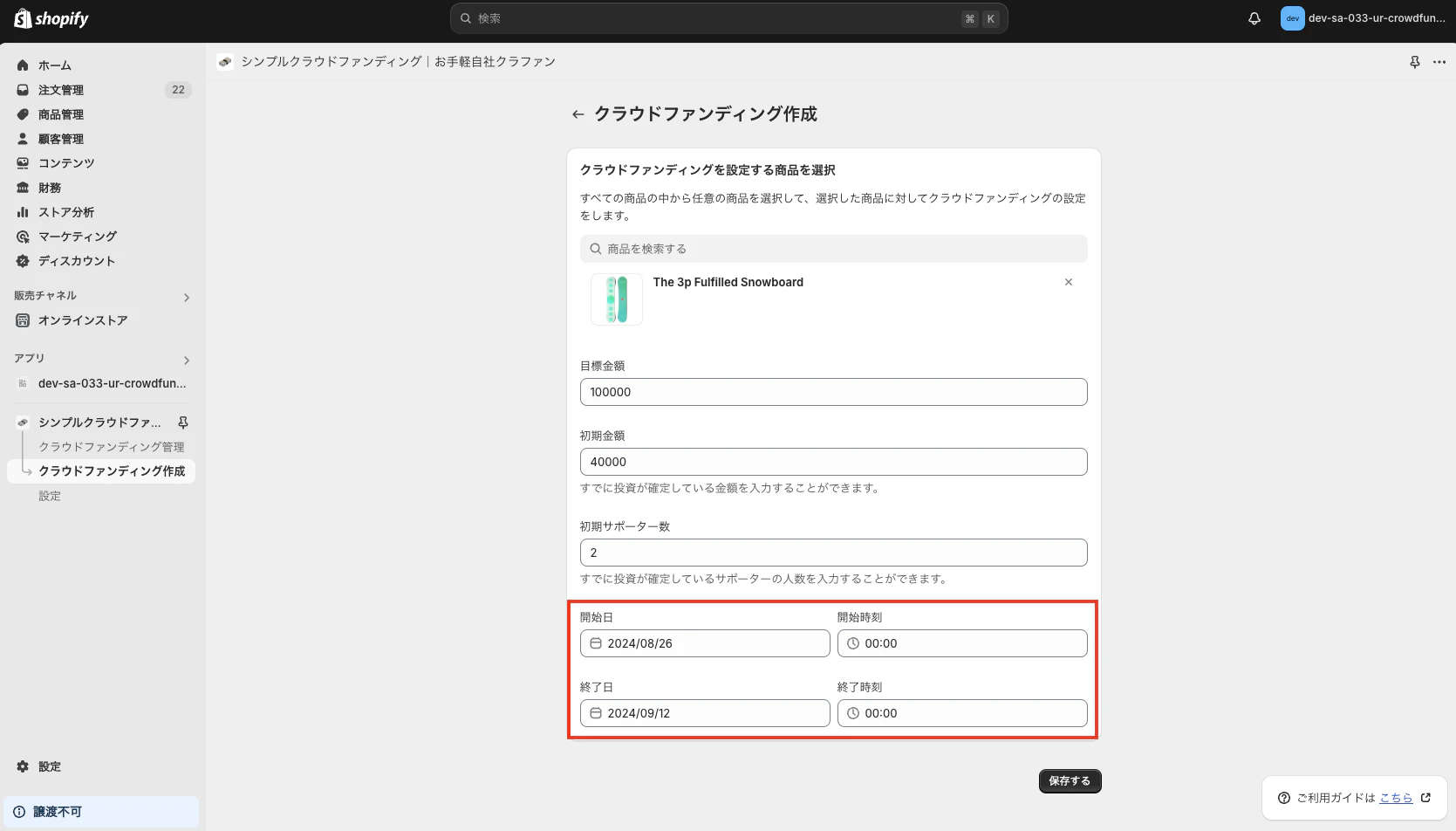The width and height of the screenshot is (1456, 831).
Task: Click the search magnifier in top bar
Action: click(x=463, y=17)
